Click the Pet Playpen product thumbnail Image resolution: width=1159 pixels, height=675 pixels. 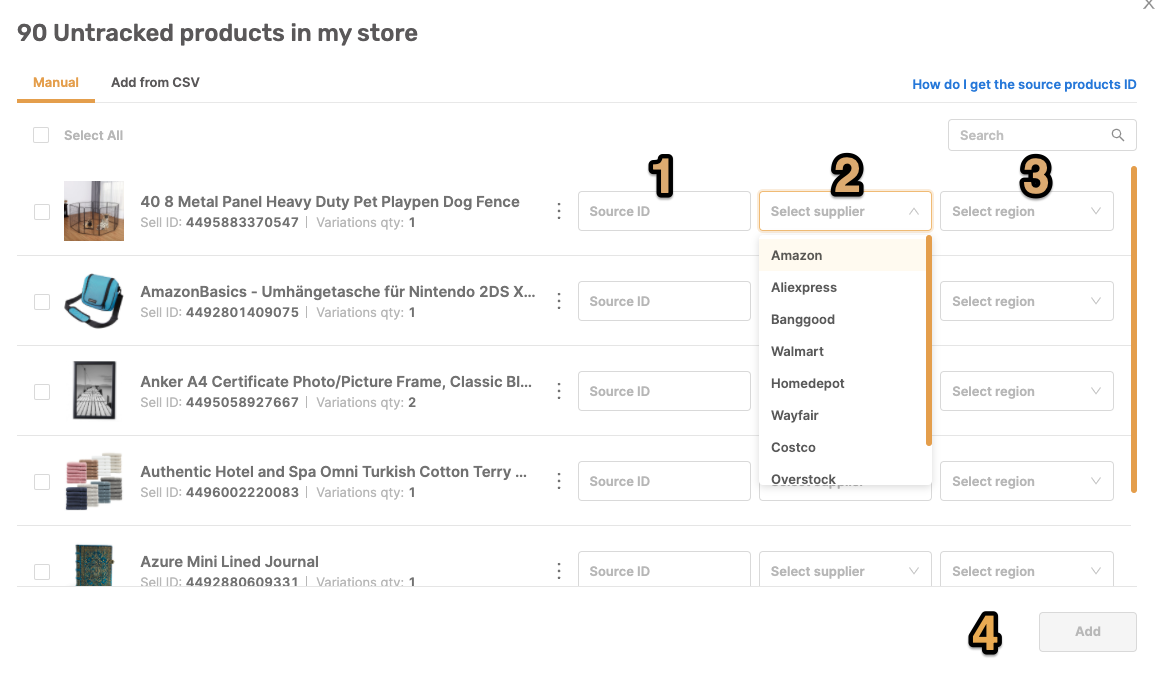point(94,211)
